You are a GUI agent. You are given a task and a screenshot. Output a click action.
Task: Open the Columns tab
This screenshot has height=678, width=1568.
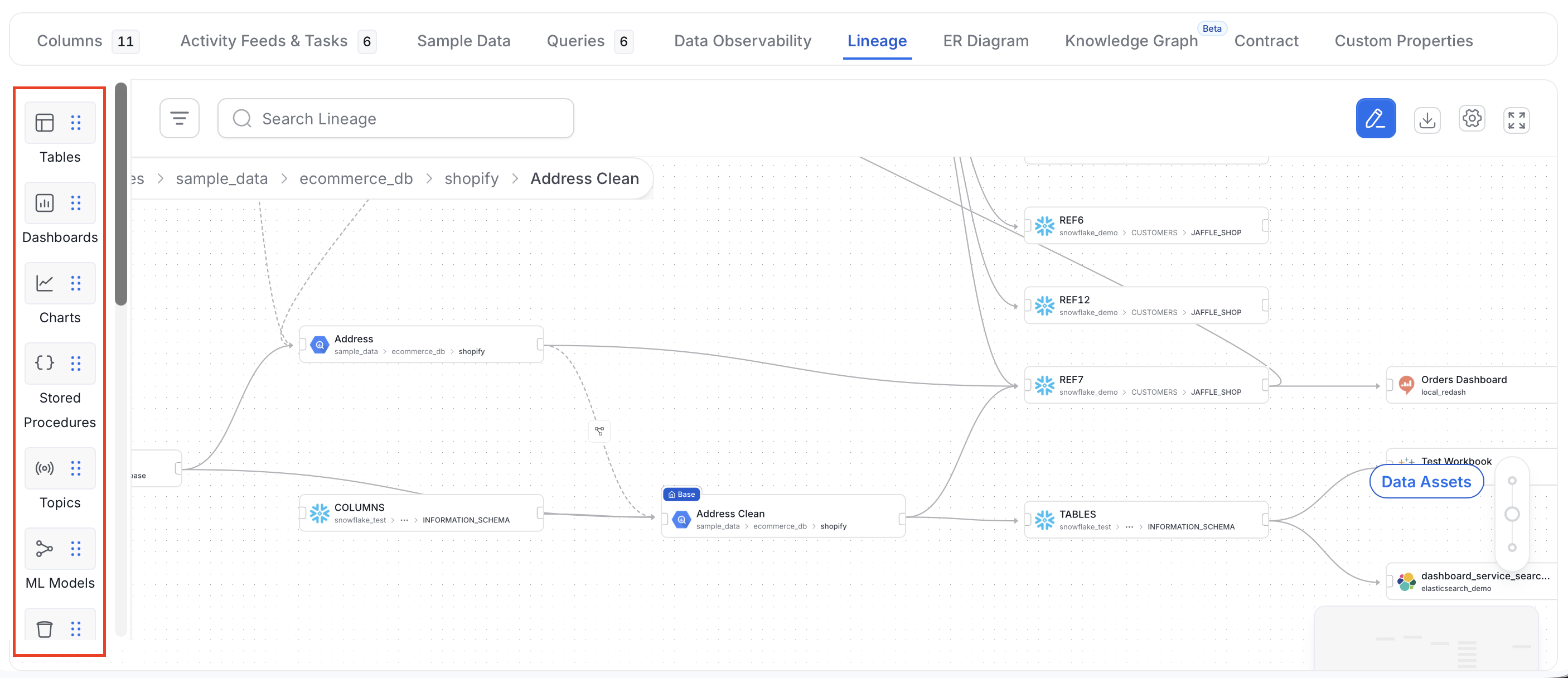88,41
